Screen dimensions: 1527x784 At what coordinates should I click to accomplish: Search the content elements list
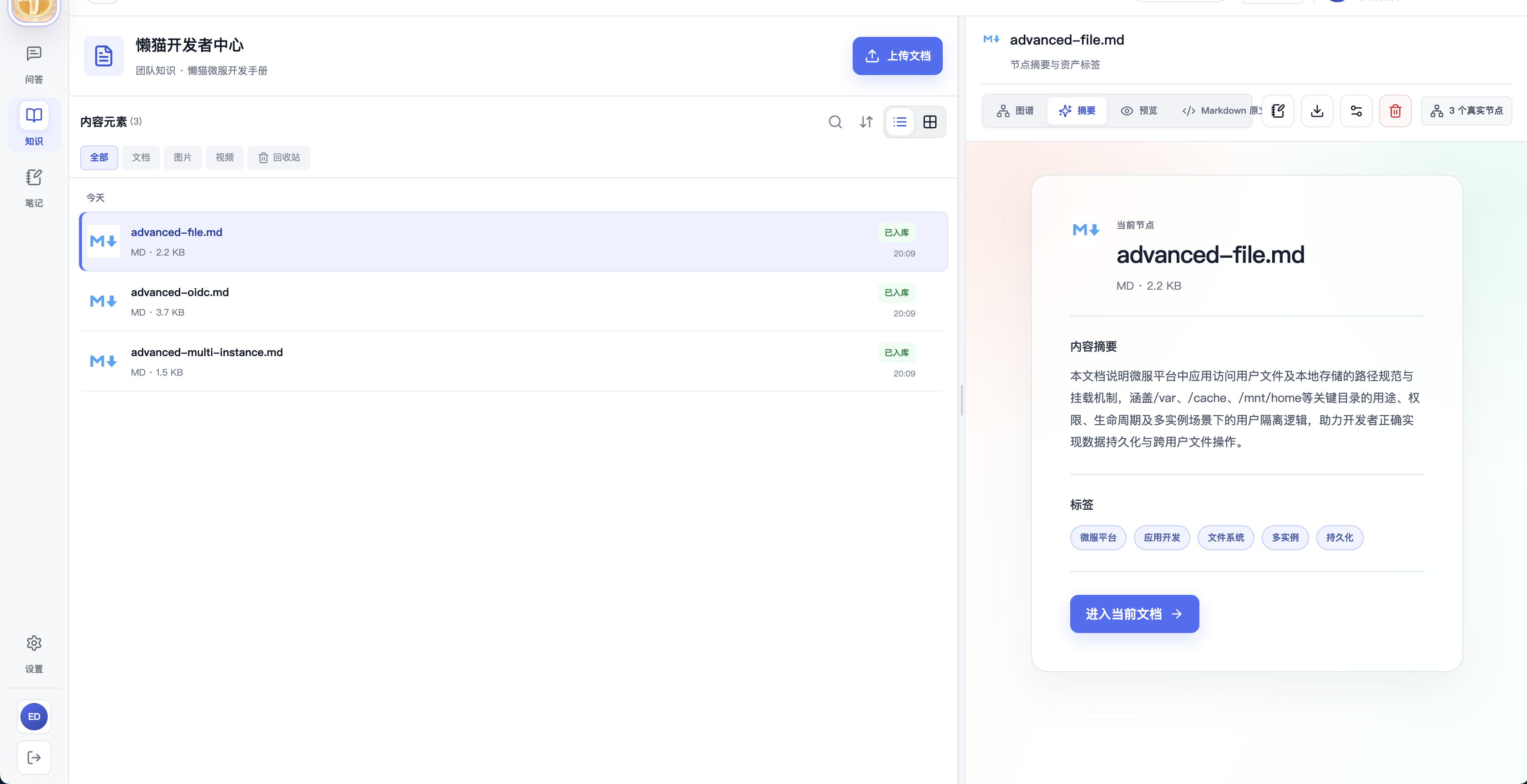click(835, 121)
